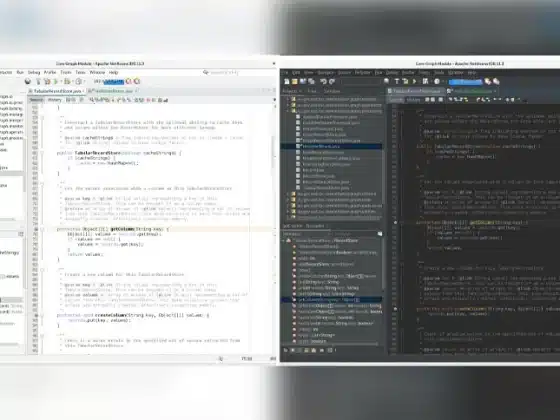The image size is (560, 420).
Task: Click Debug Project icon in dark window toolbar
Action: [425, 82]
